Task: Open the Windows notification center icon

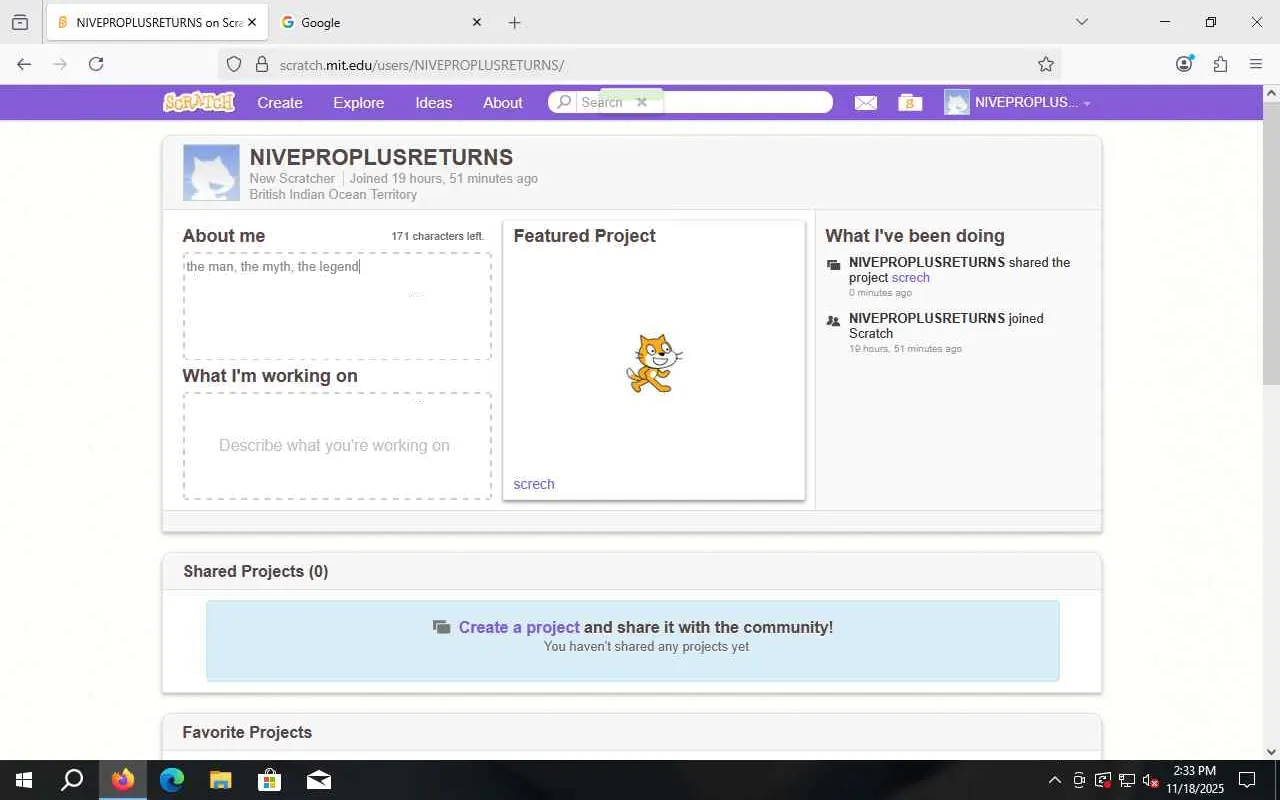Action: point(1247,780)
